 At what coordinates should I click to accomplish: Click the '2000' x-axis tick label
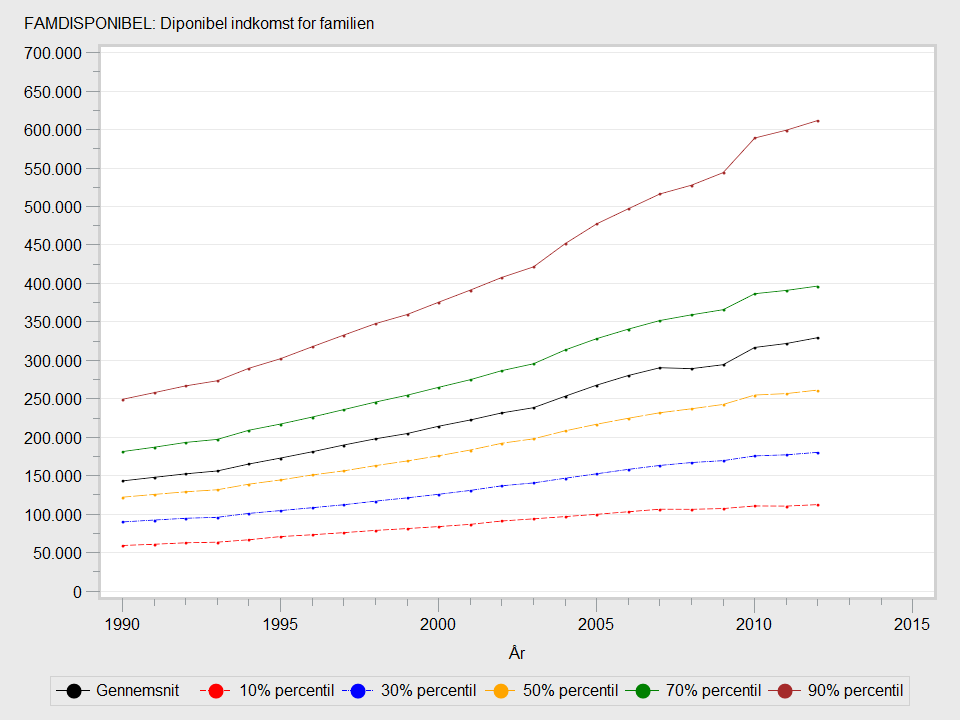pyautogui.click(x=438, y=623)
